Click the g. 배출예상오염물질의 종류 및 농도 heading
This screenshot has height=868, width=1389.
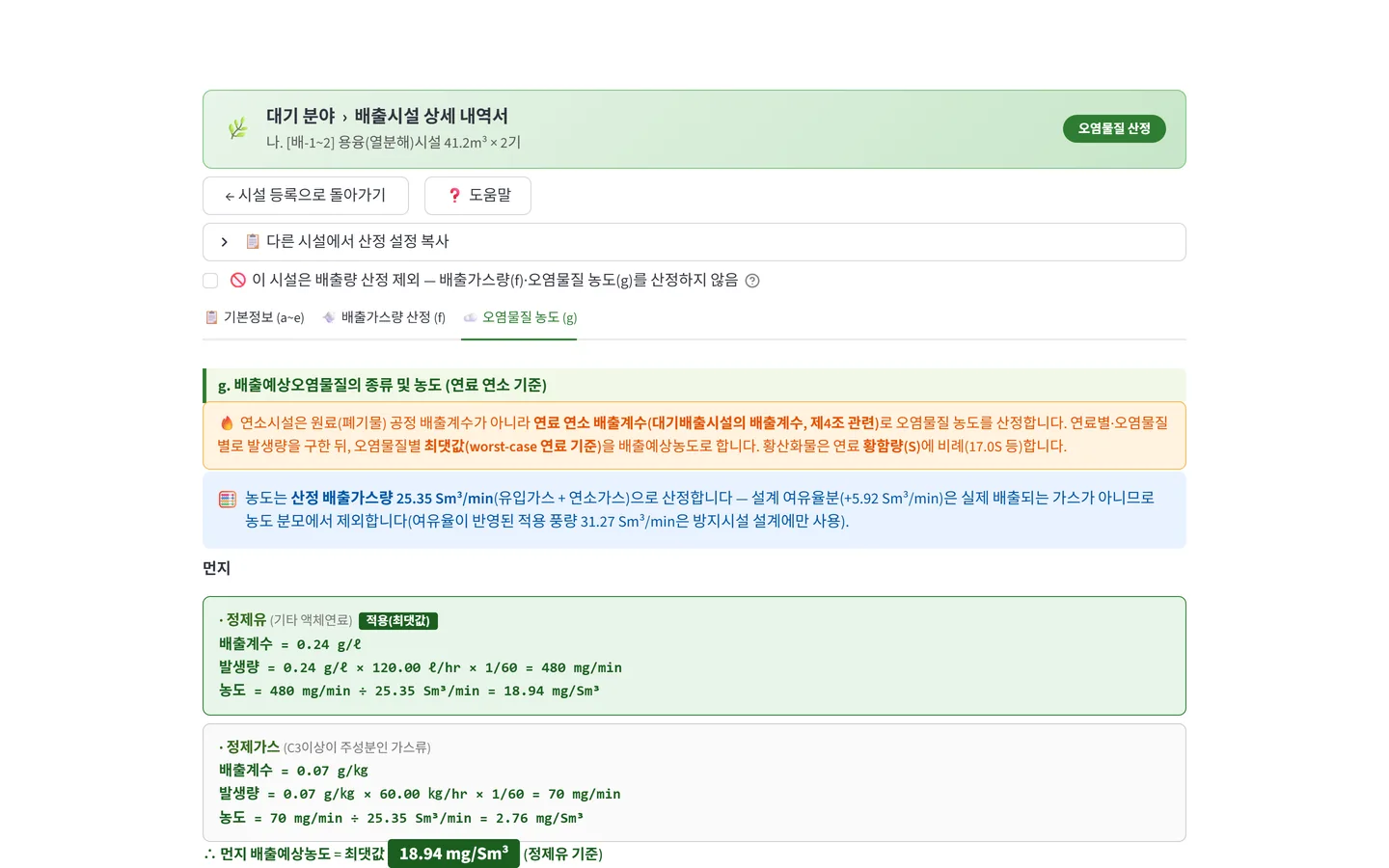click(x=382, y=385)
